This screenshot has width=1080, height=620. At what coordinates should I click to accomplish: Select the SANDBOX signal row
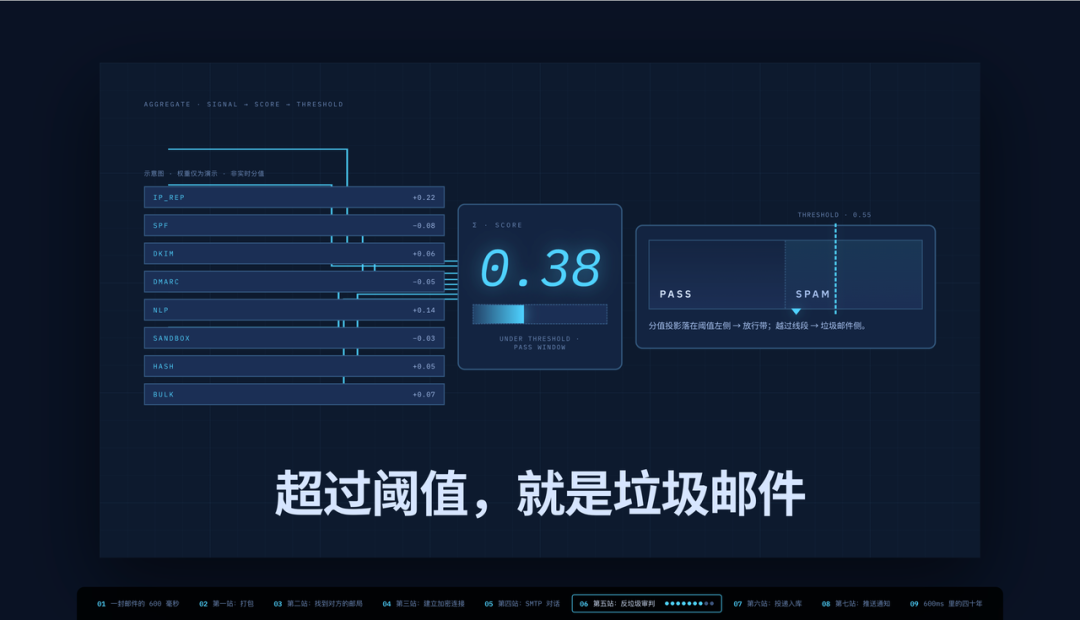(x=294, y=338)
